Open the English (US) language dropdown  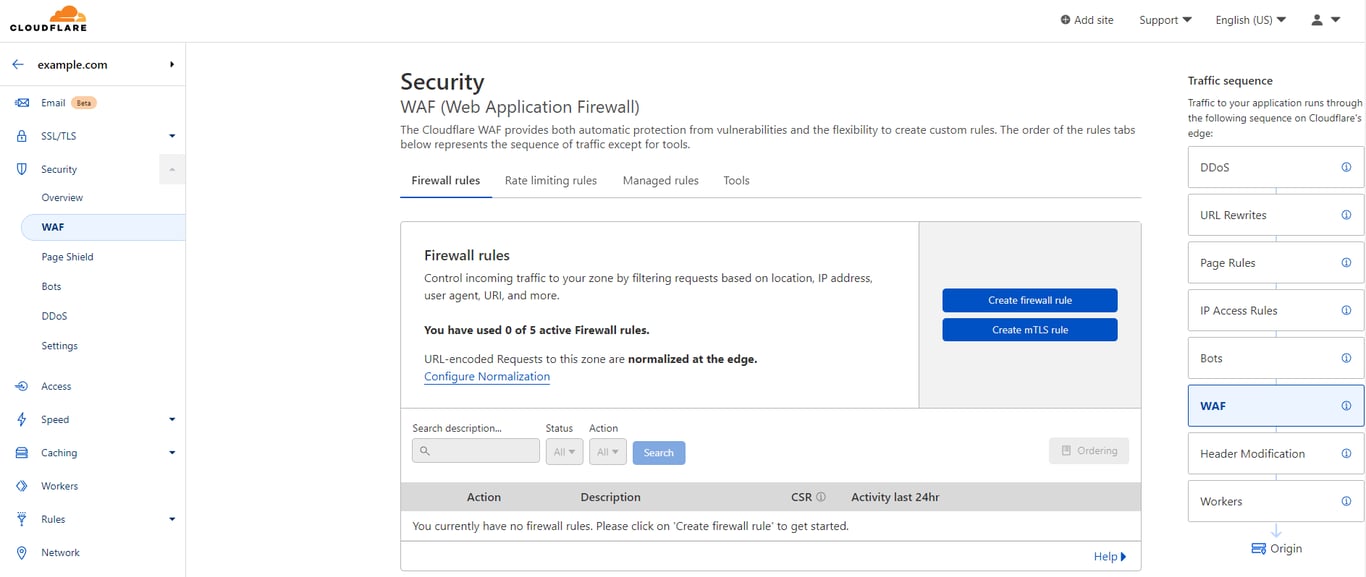(1250, 18)
